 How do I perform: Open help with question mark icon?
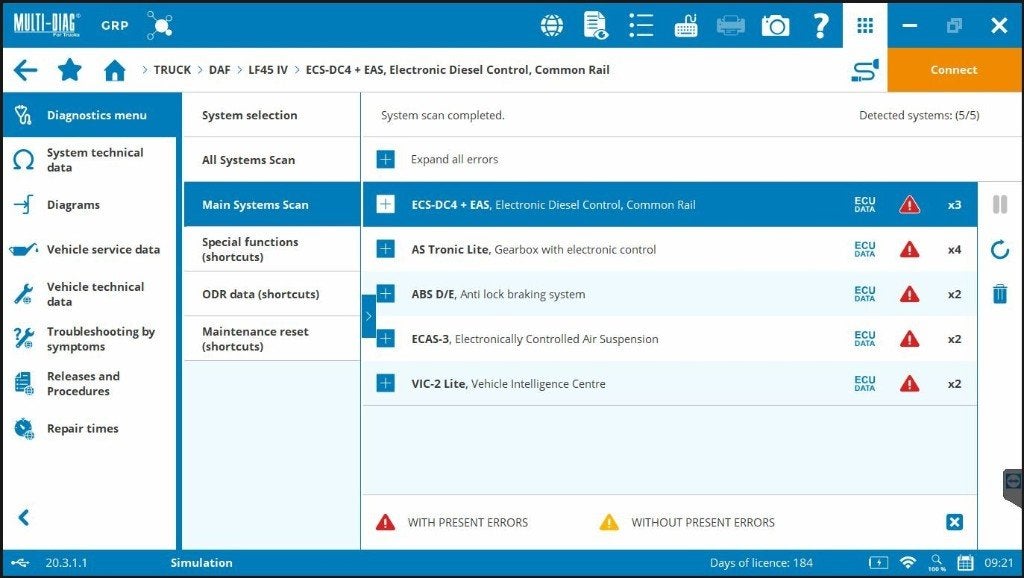tap(820, 25)
